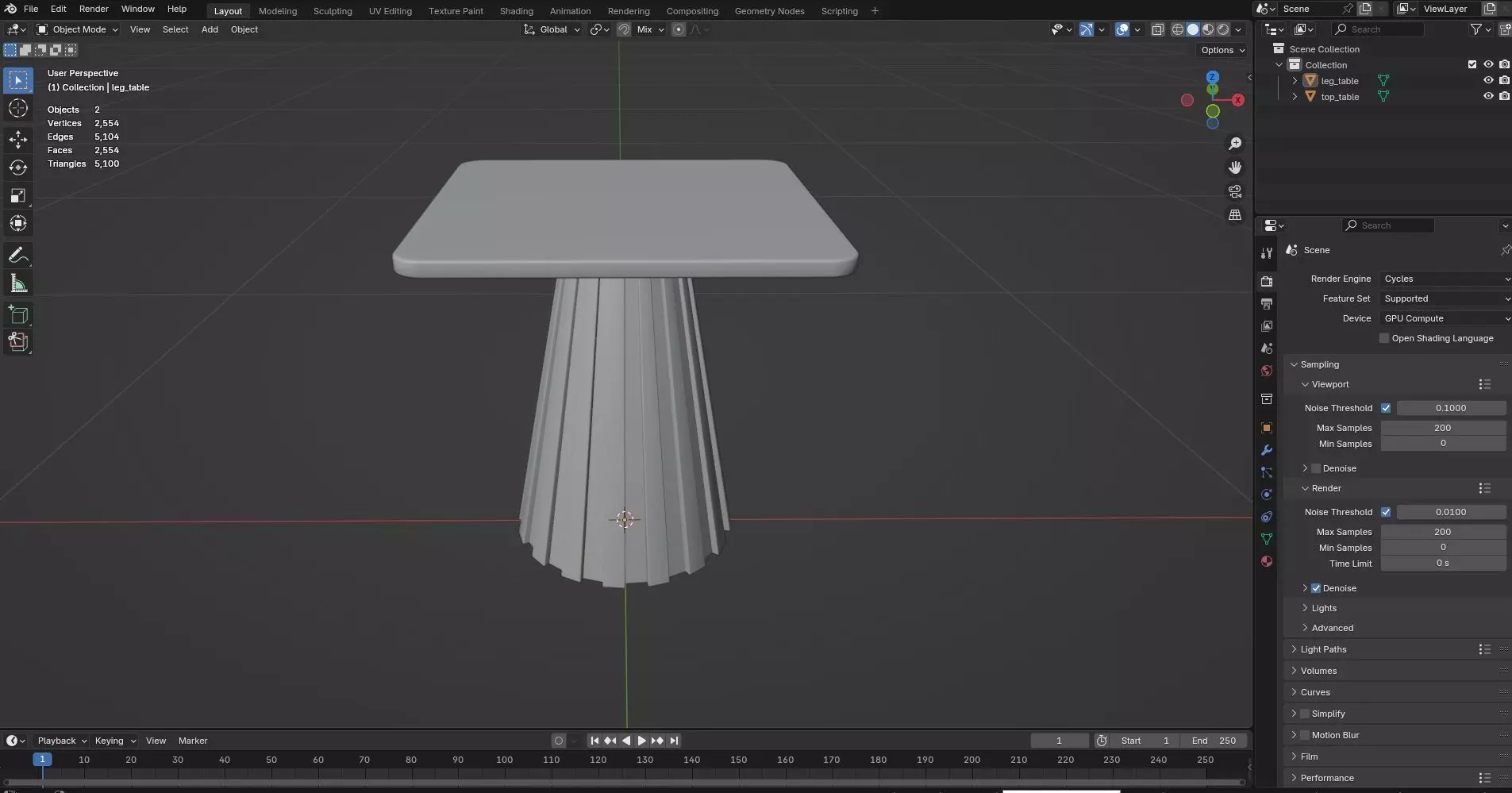
Task: Open the Modifiers properties tab
Action: [x=1267, y=450]
